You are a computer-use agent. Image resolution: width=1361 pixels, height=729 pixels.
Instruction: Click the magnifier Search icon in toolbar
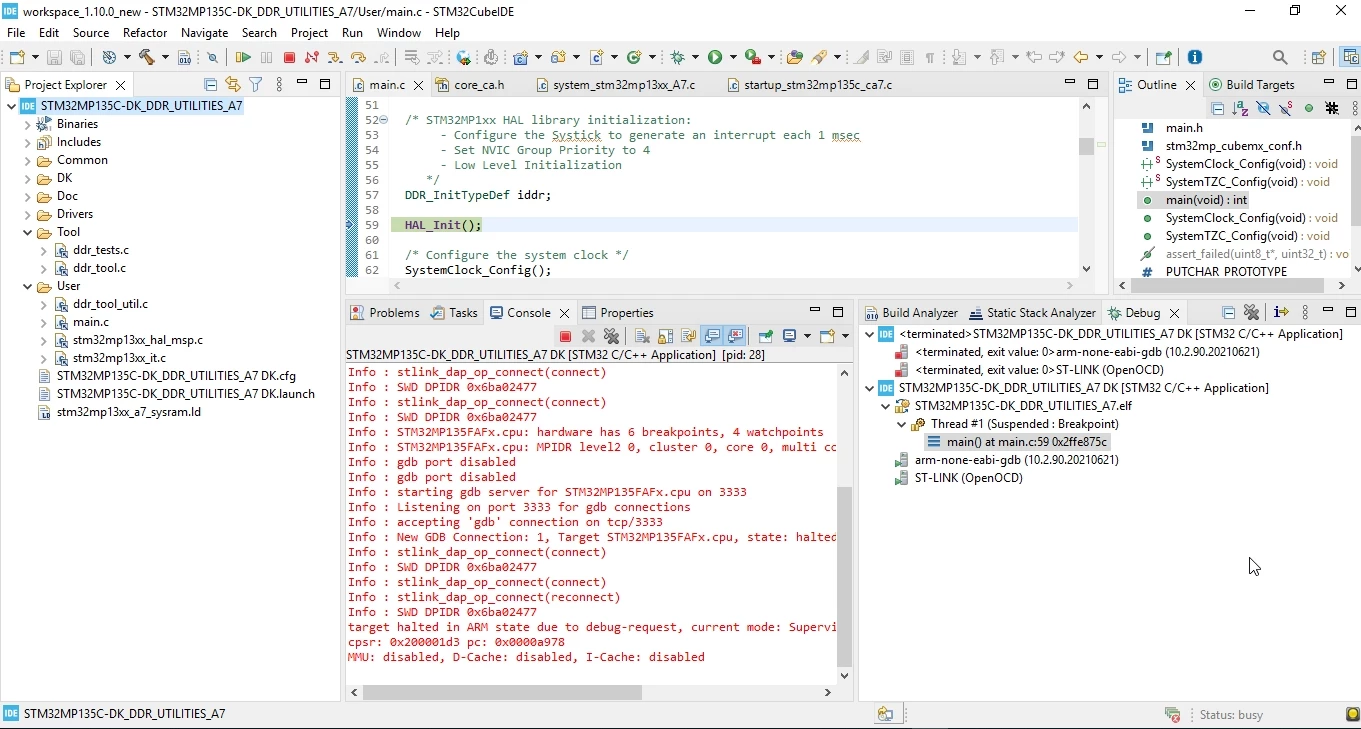pos(1280,58)
